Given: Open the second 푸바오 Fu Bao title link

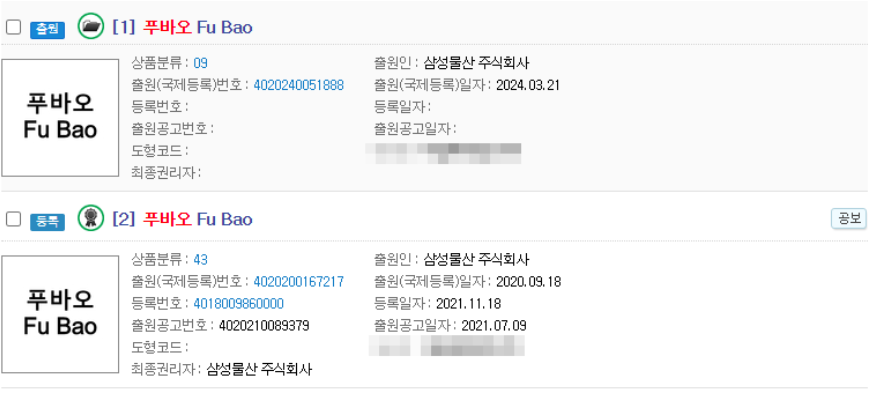Looking at the screenshot, I should [x=197, y=219].
